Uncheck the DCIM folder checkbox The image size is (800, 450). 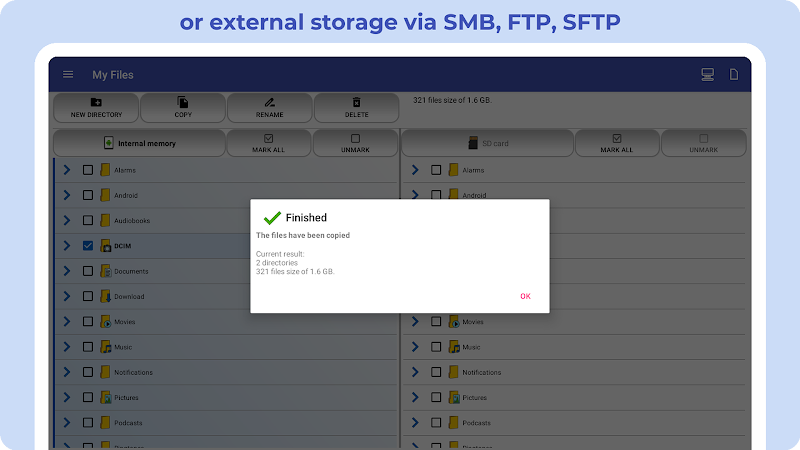coord(88,245)
